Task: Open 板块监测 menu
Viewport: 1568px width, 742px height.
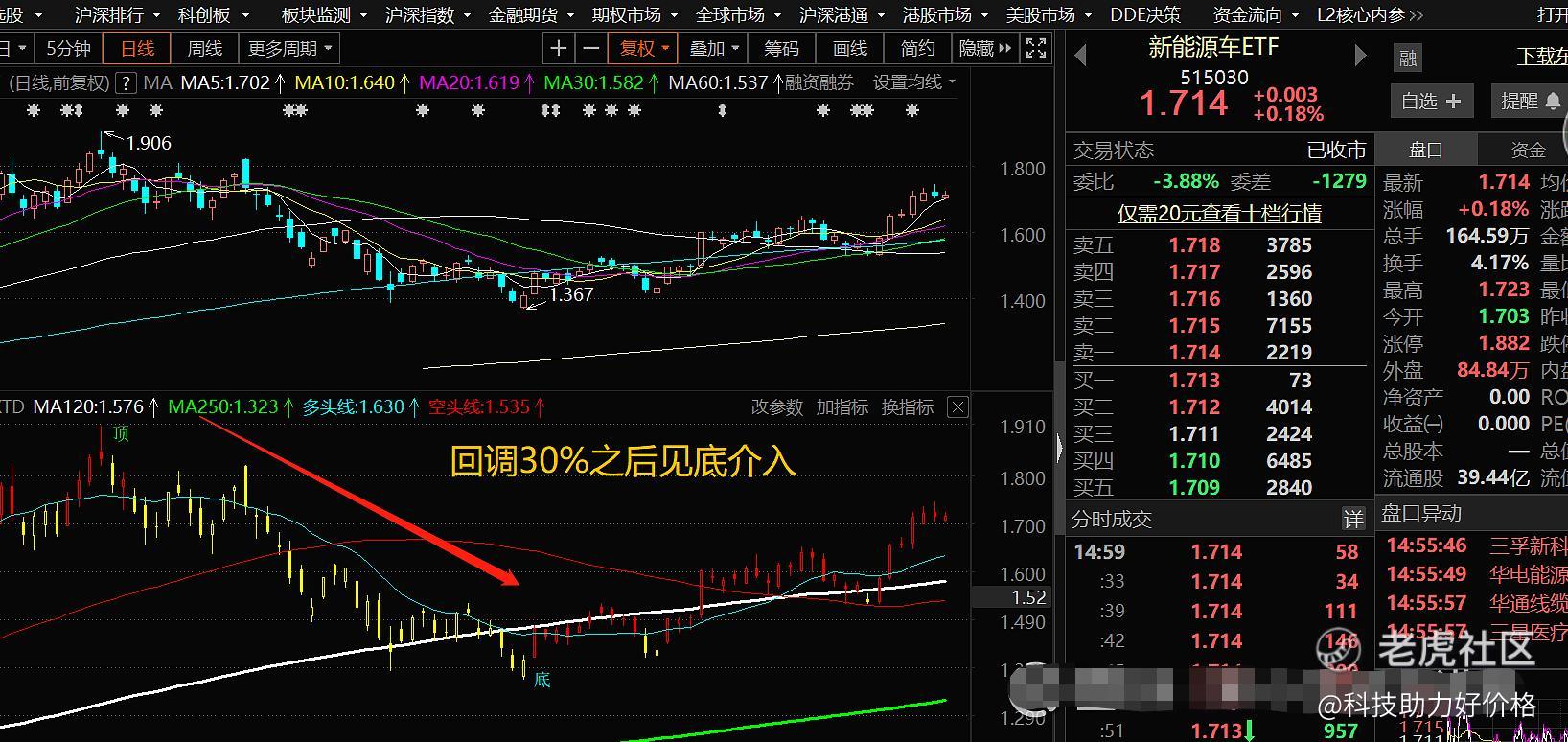Action: coord(324,14)
